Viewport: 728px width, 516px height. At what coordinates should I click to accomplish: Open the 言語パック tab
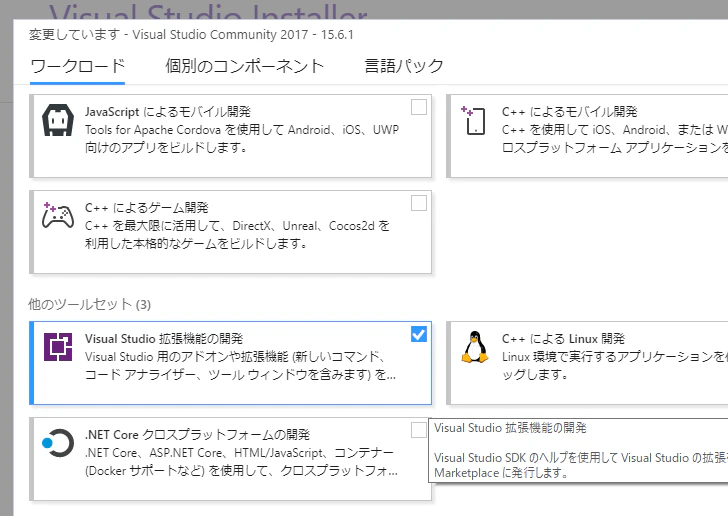coord(404,66)
